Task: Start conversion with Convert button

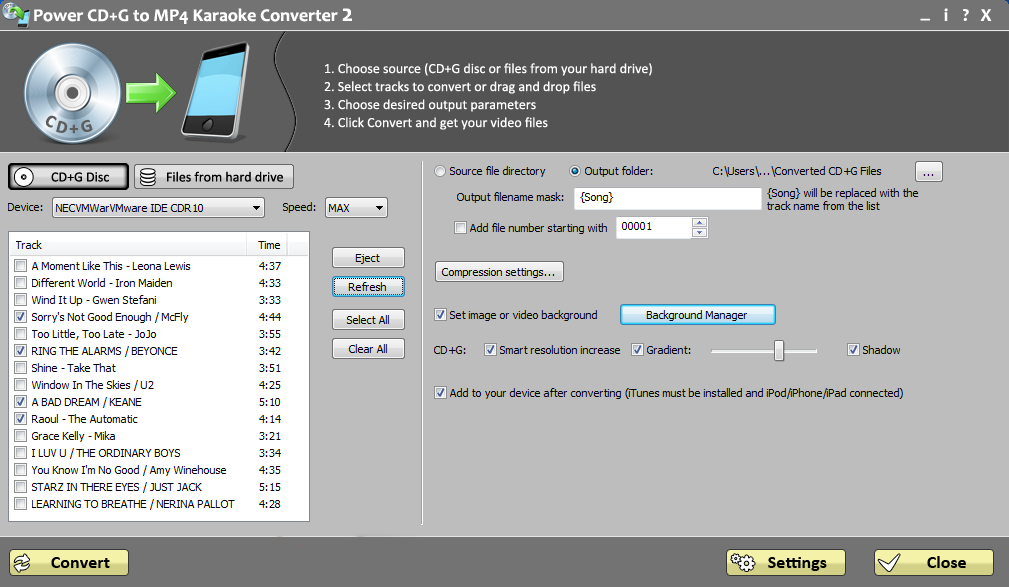Action: click(69, 563)
